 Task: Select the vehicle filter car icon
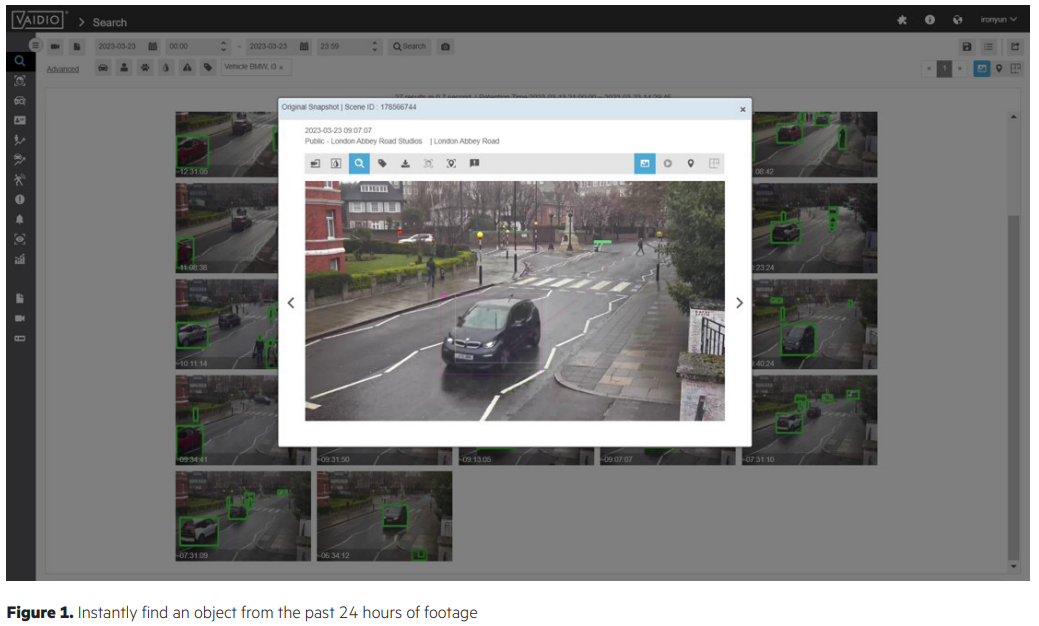coord(103,68)
